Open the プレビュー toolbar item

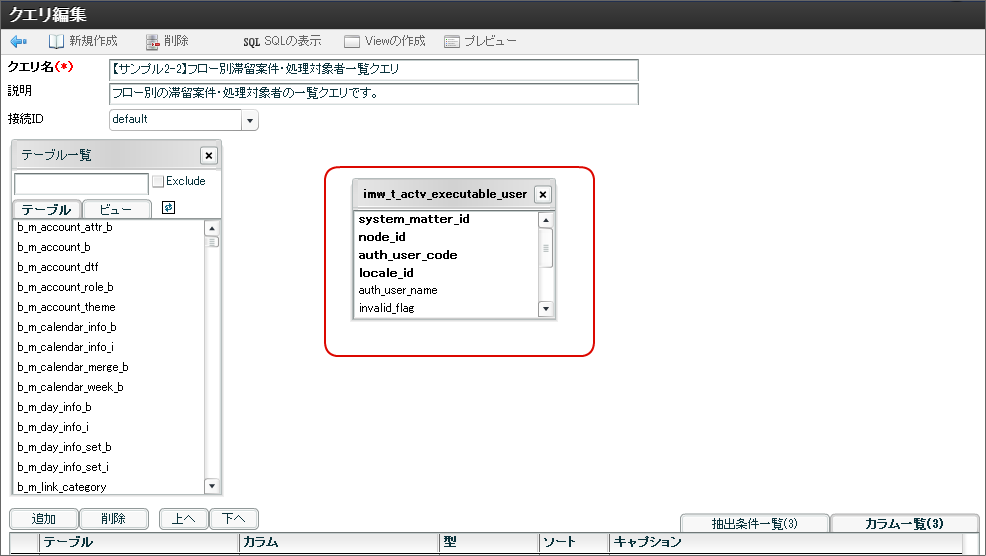click(480, 42)
